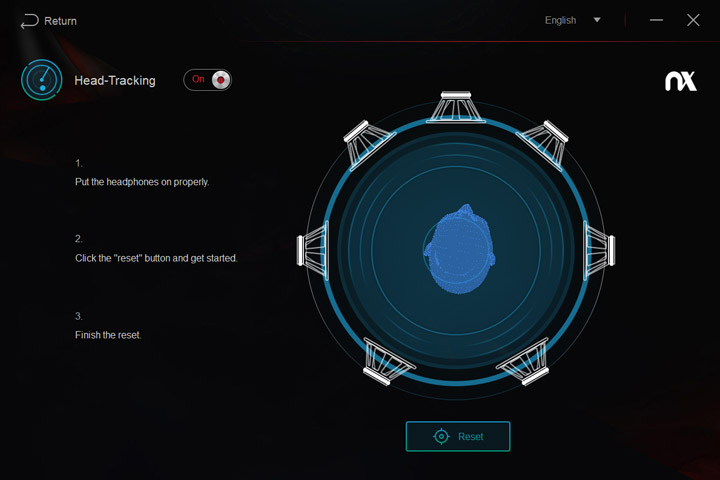Select the rear right speaker icon

click(x=523, y=361)
